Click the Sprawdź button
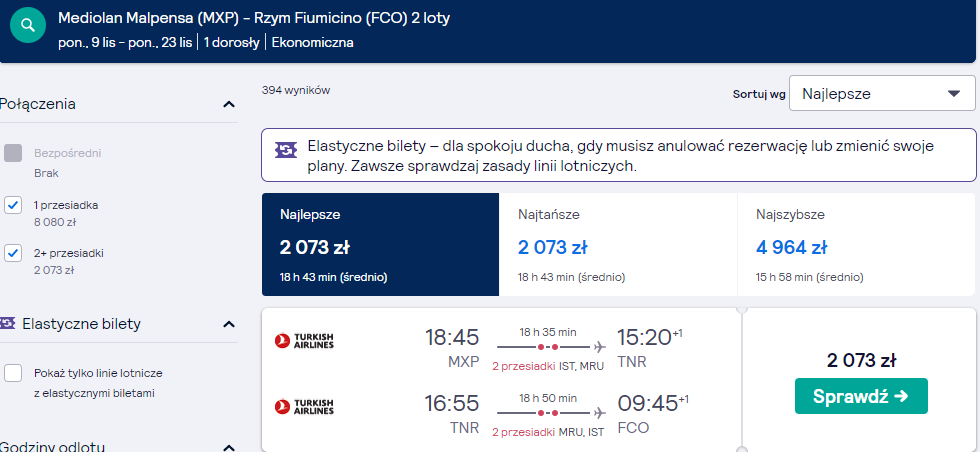980x452 pixels. pos(861,396)
